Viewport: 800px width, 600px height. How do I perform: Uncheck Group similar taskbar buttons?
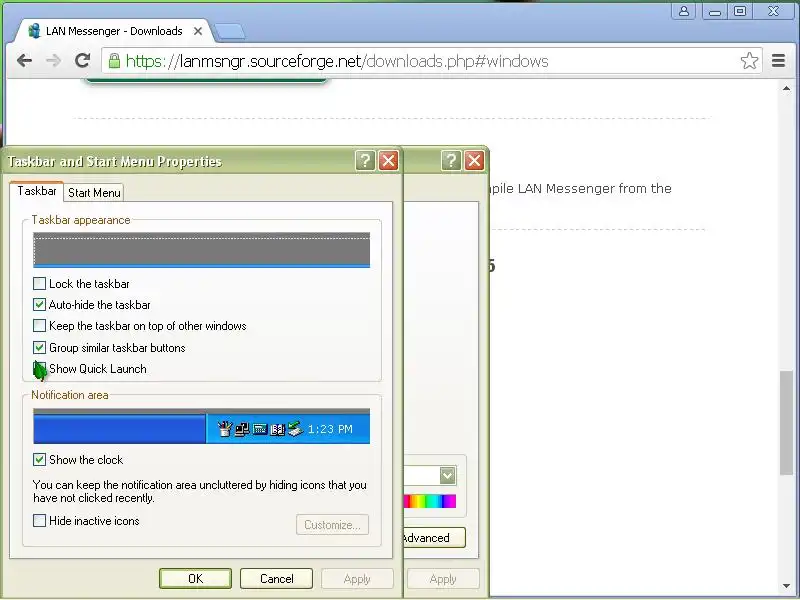click(x=39, y=347)
